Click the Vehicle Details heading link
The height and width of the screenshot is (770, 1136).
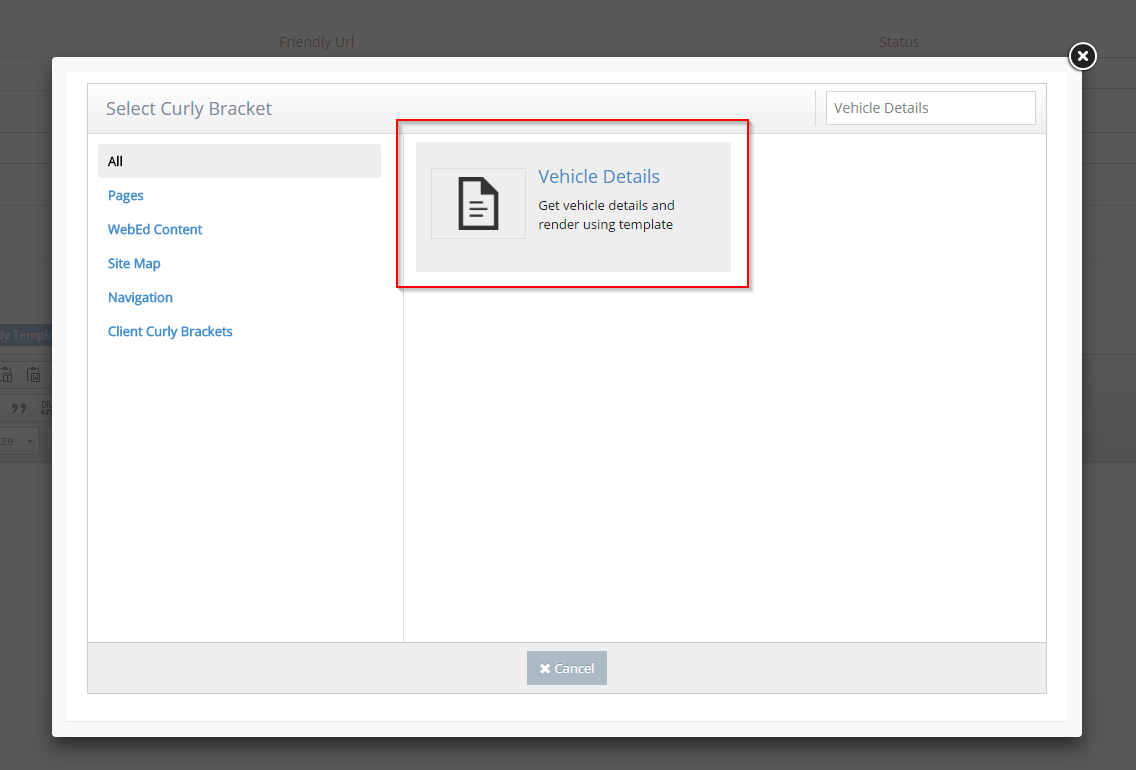[598, 176]
